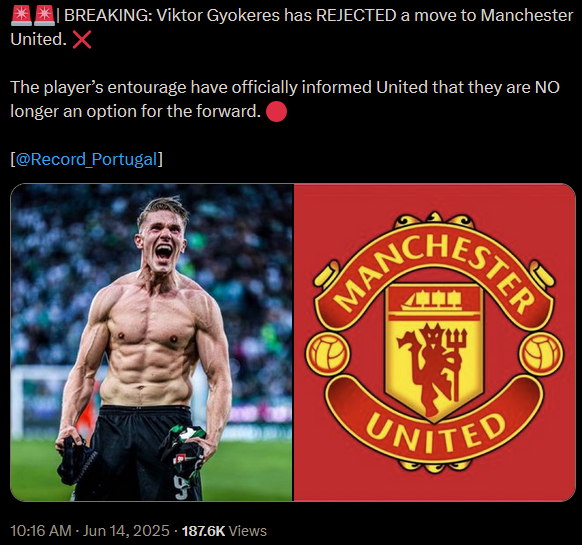
Task: Click the red cross mark emoji
Action: [82, 40]
